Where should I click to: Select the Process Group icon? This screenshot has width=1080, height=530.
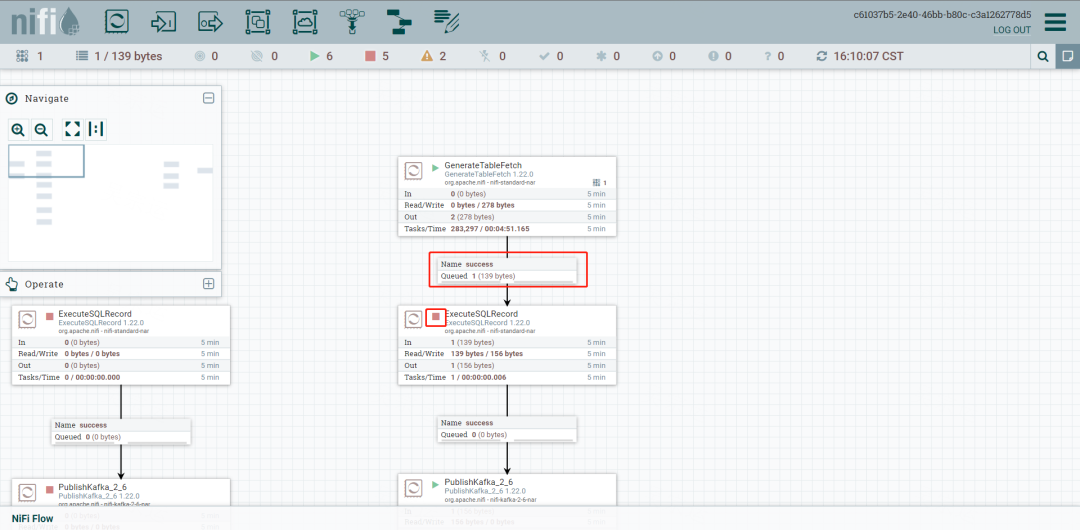click(x=258, y=22)
